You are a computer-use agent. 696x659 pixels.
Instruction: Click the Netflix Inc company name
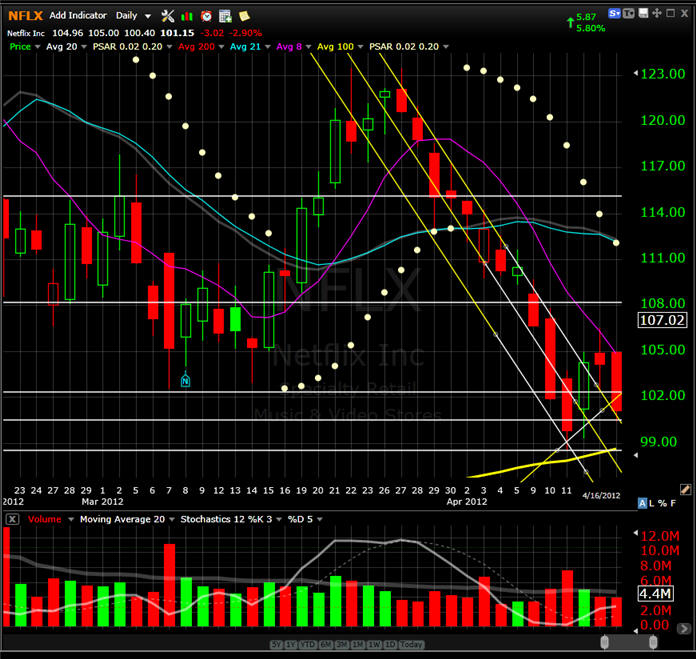coord(26,33)
